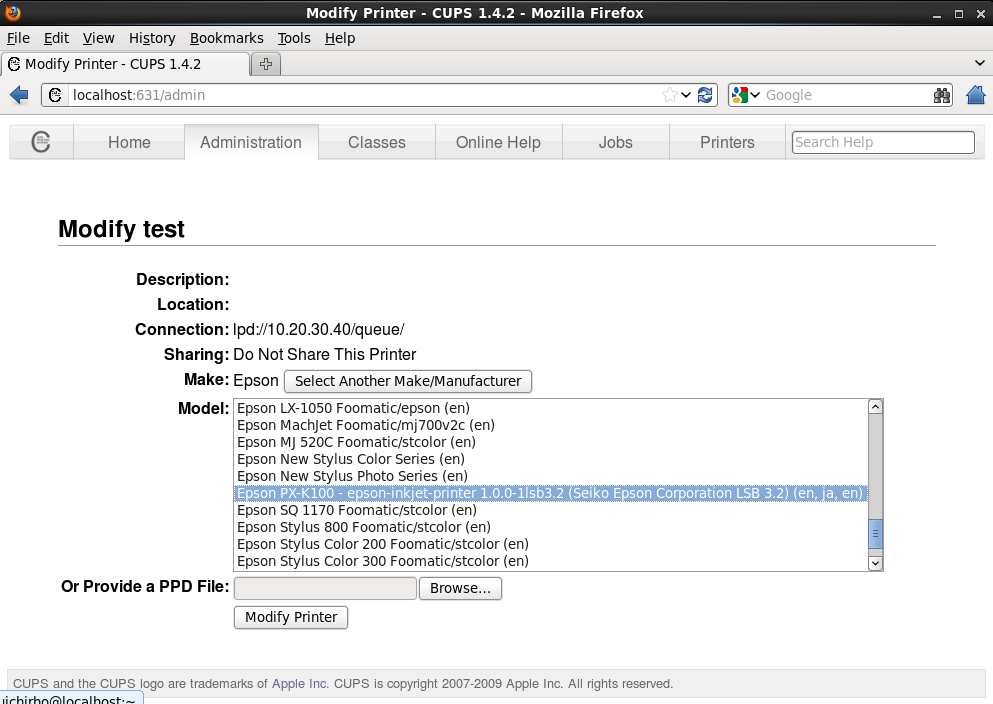The image size is (993, 704).
Task: Click the Firefox back arrow button
Action: click(20, 95)
